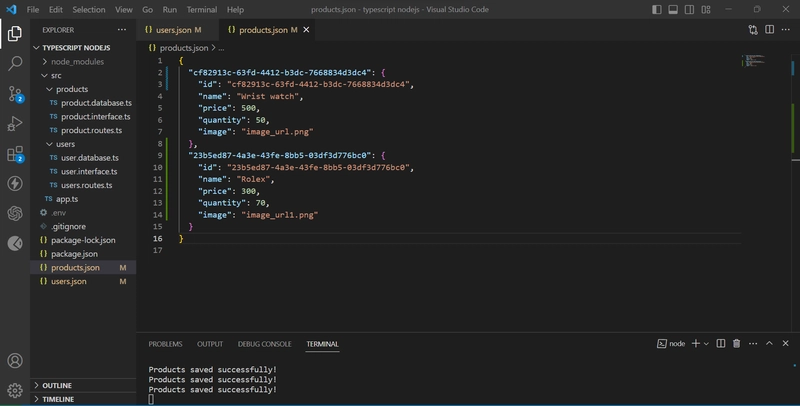Switch to the DEBUG CONSOLE tab

pos(264,344)
